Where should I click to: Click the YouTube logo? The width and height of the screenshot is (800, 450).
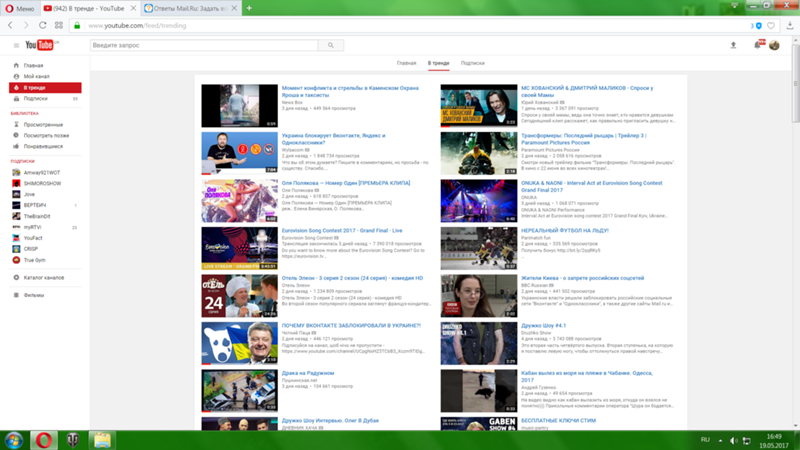click(41, 45)
